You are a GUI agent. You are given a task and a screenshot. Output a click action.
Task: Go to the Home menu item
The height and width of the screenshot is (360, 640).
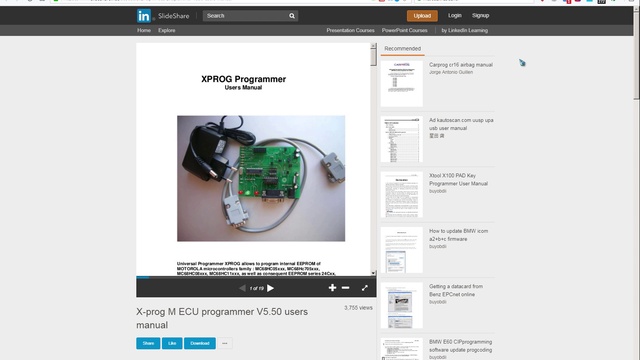[x=144, y=30]
